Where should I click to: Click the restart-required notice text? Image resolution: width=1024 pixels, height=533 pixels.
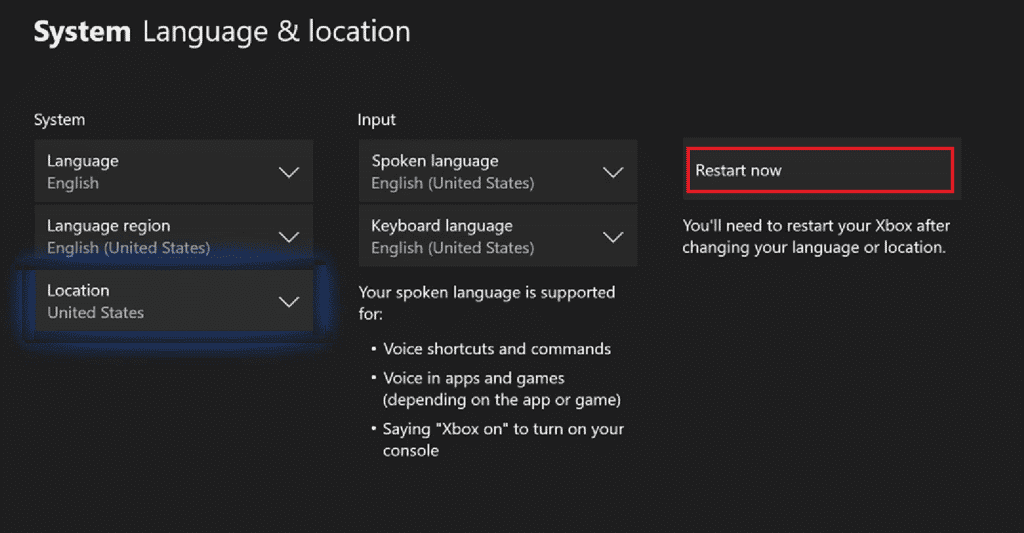click(x=815, y=236)
